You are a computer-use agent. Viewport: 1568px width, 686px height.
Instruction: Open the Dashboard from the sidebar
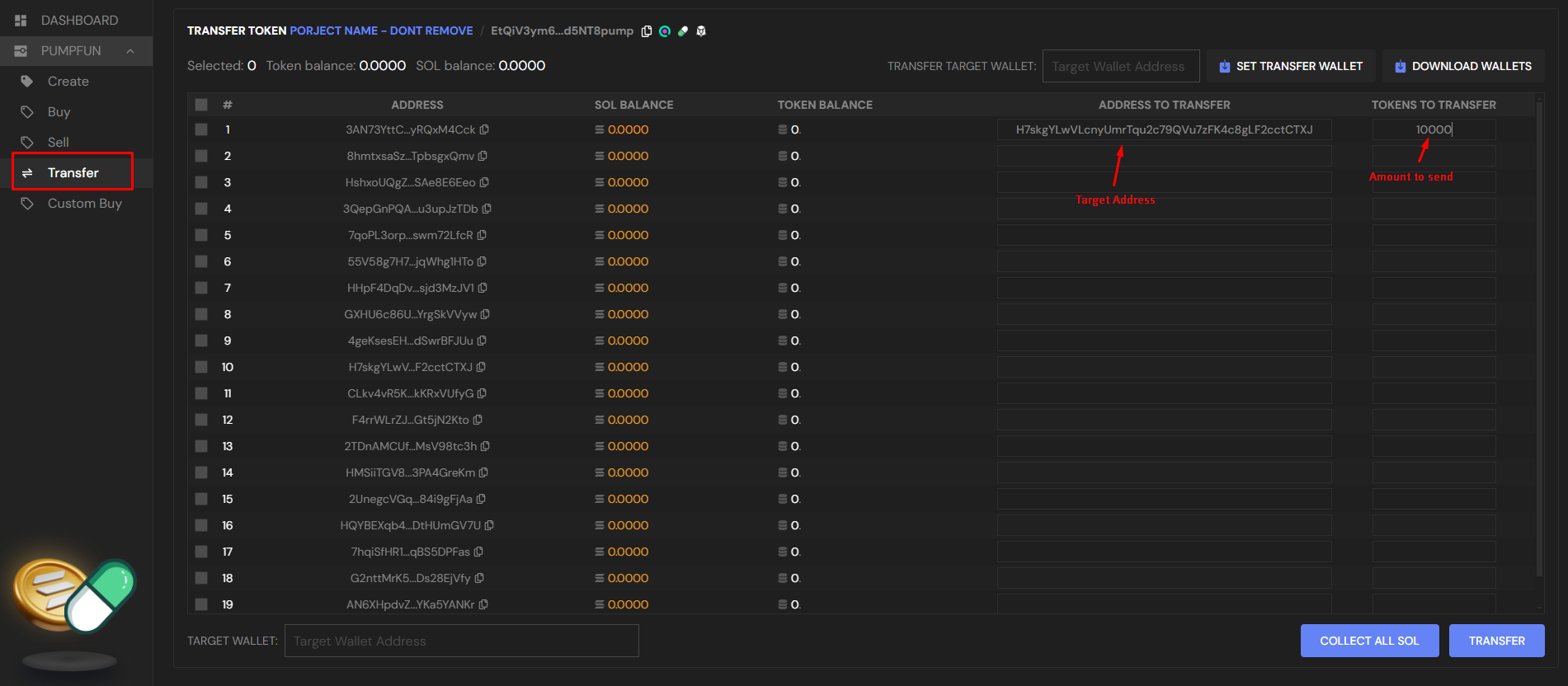tap(79, 21)
